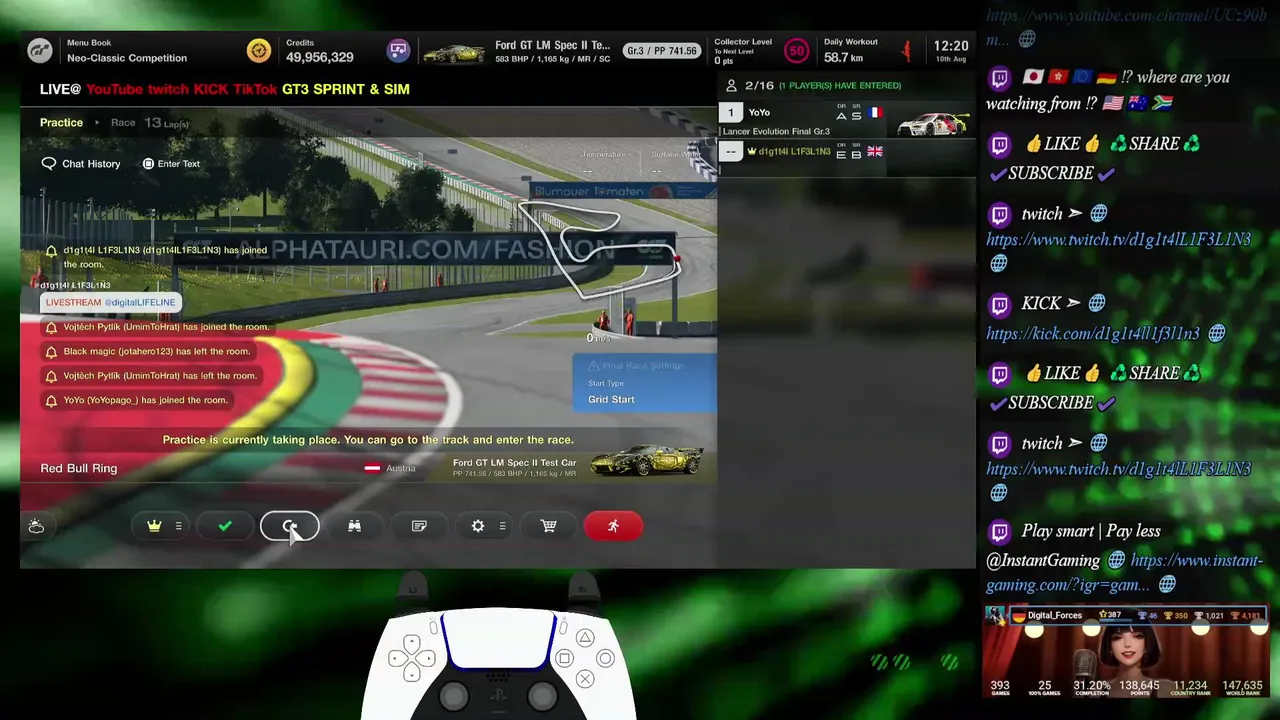Open the instant-gaming.com link

tap(1124, 572)
